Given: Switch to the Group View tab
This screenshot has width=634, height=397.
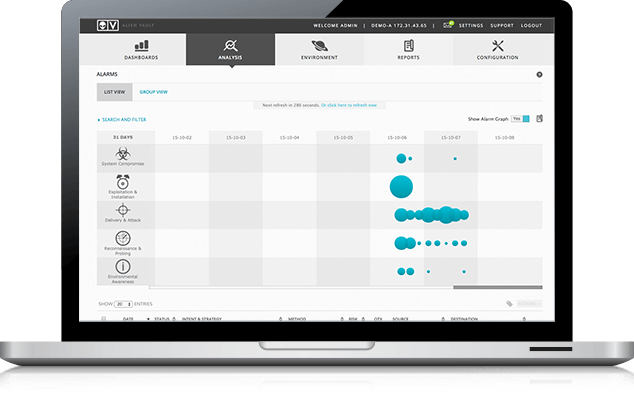Looking at the screenshot, I should (x=154, y=92).
